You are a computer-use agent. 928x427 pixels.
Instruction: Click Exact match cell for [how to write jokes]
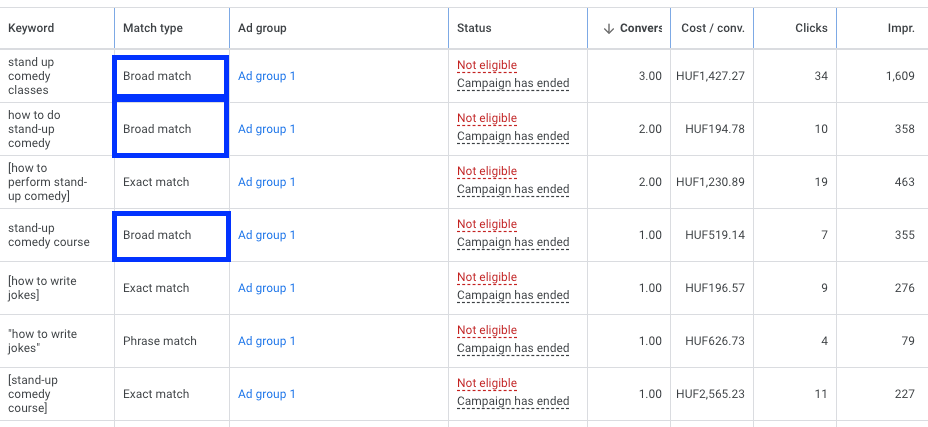(x=156, y=288)
